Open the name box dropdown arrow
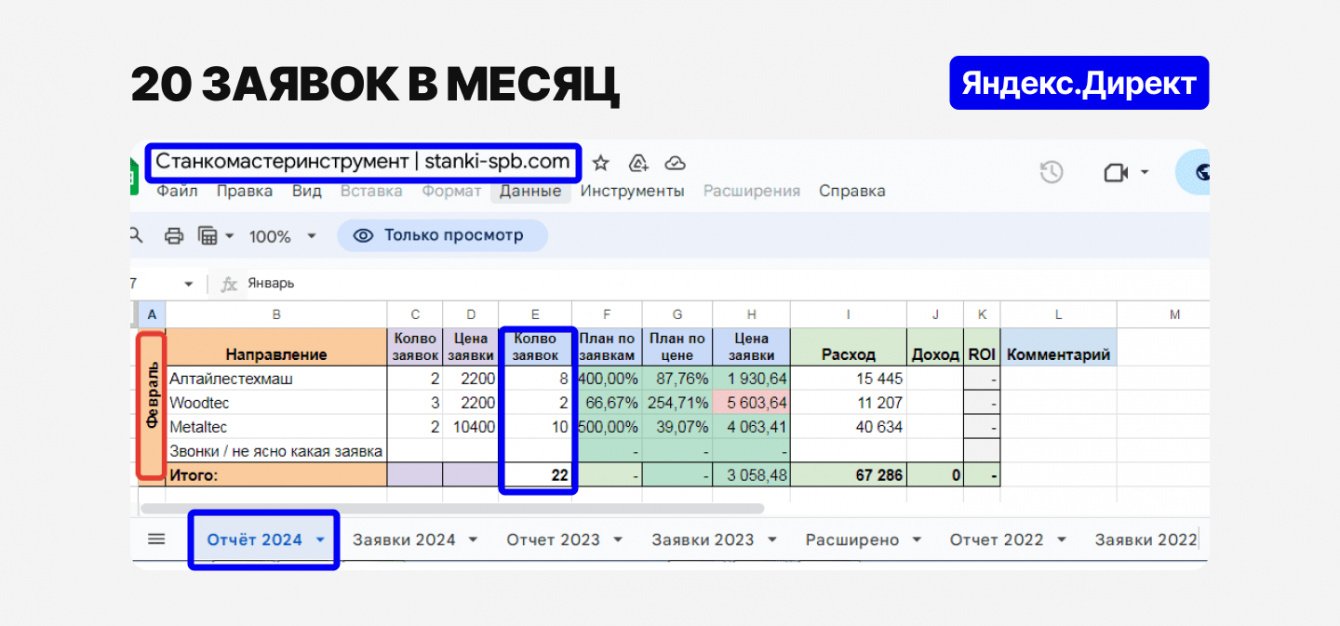The image size is (1340, 626). [188, 284]
